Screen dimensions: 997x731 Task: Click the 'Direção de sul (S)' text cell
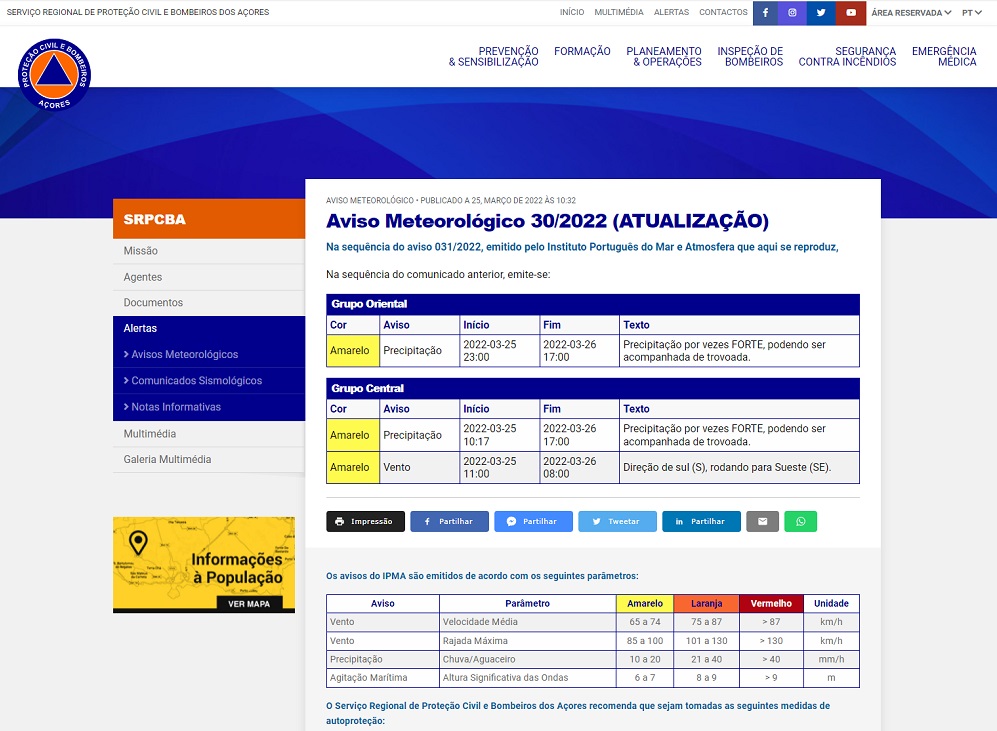point(739,467)
